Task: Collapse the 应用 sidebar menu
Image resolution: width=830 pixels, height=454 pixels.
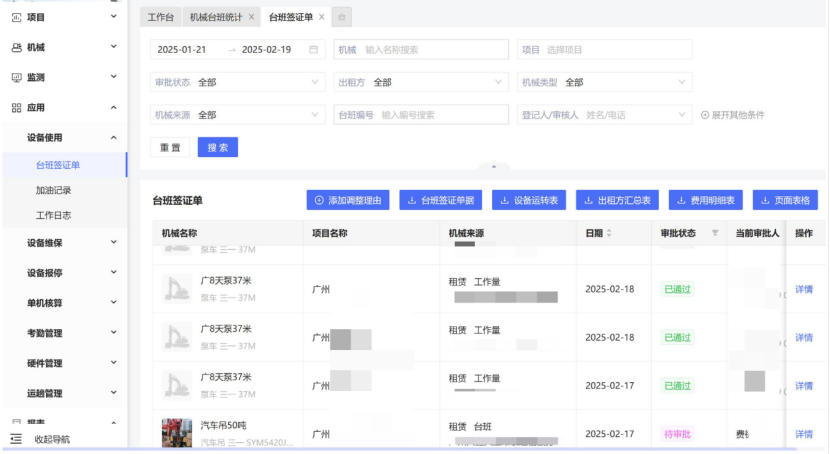Action: click(x=113, y=107)
